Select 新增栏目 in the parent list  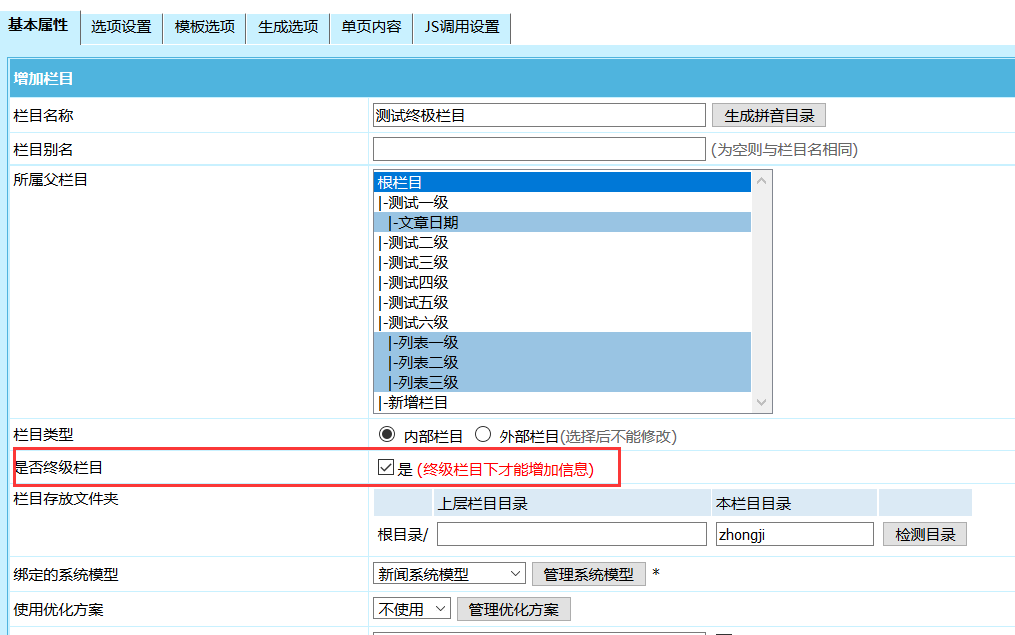[562, 403]
